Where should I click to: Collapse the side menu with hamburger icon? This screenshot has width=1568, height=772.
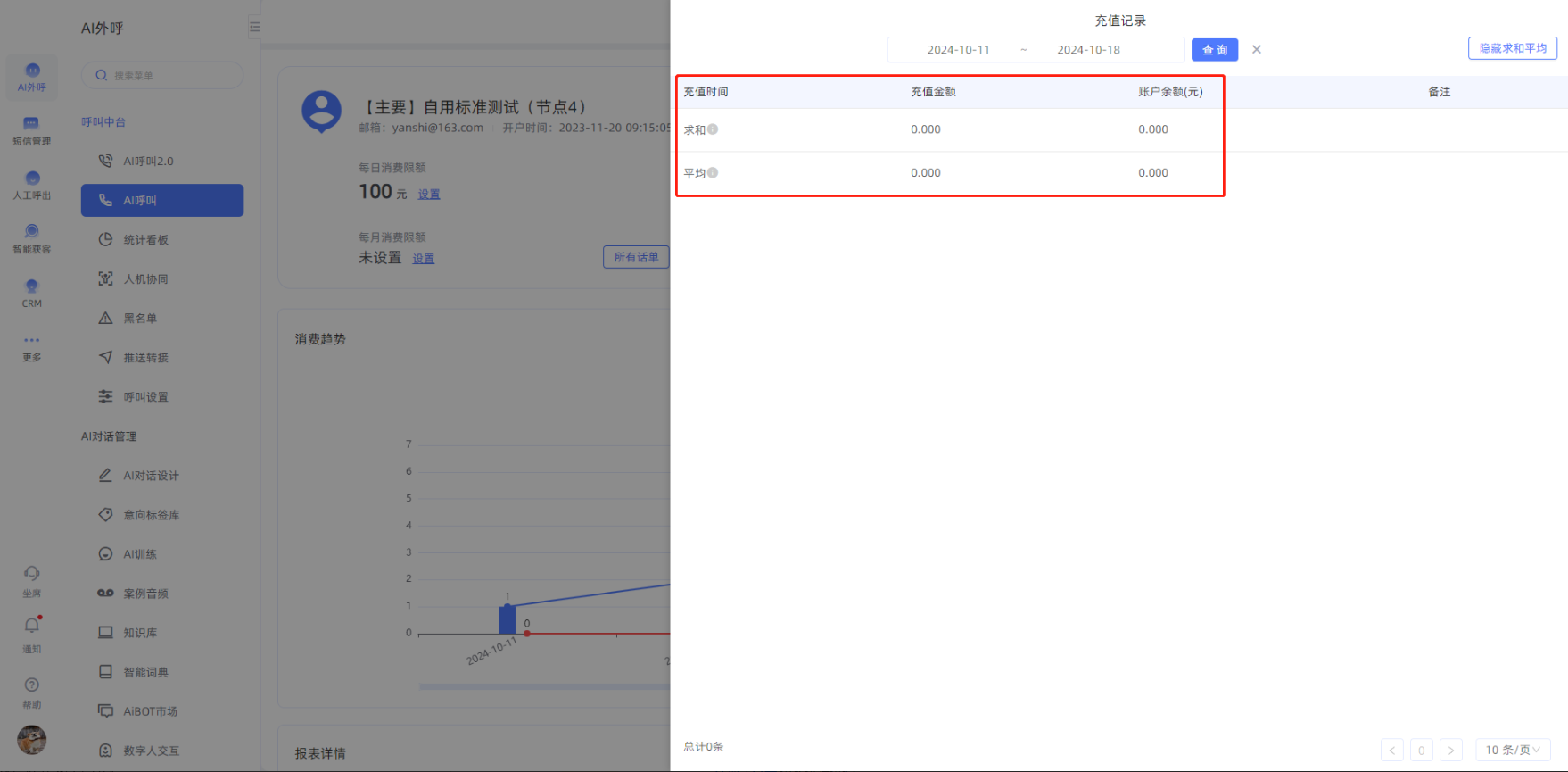tap(255, 28)
